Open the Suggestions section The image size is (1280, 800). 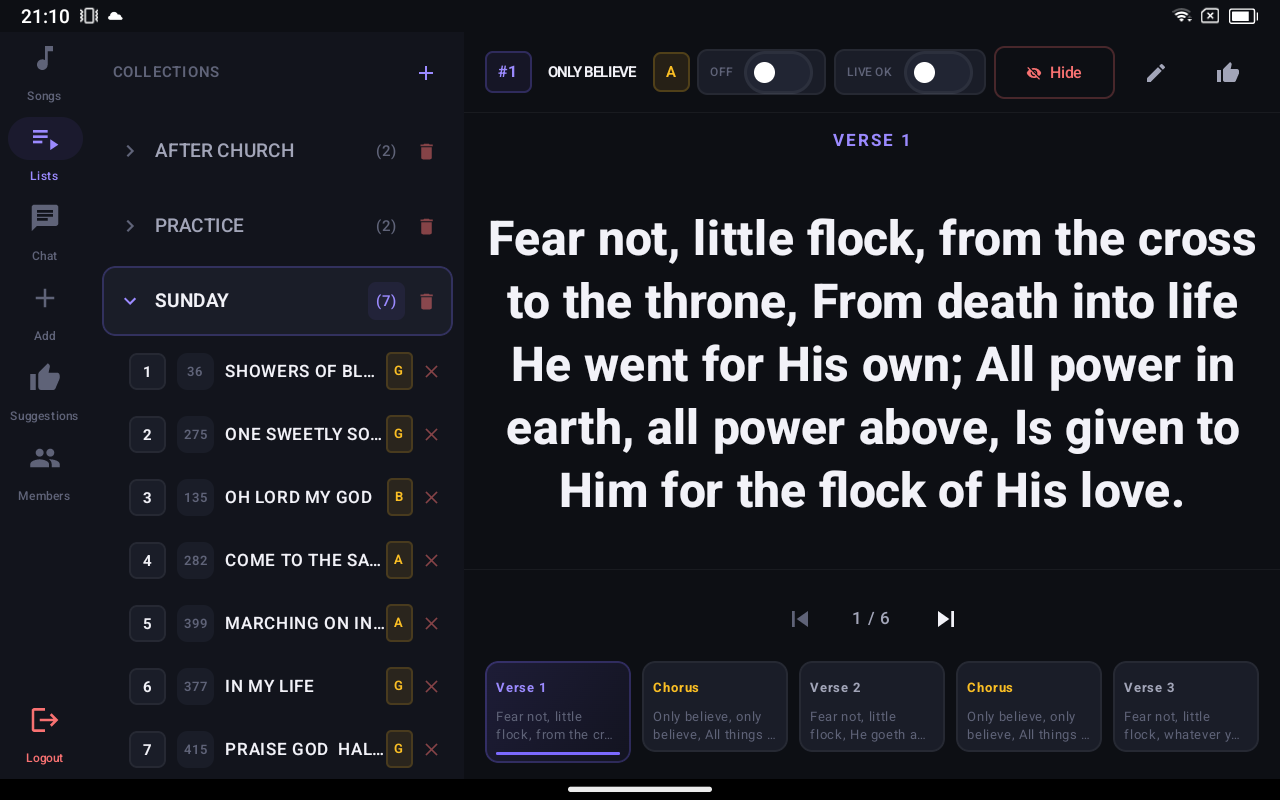[44, 392]
